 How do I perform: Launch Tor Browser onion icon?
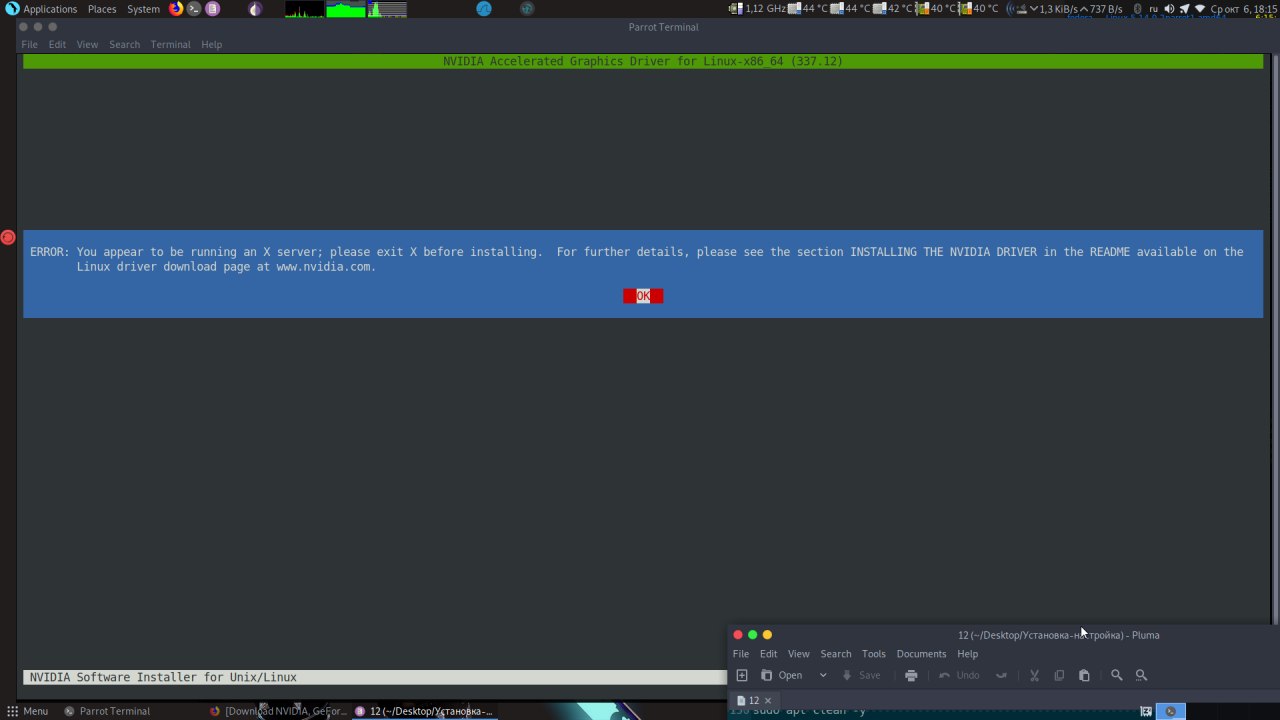255,9
